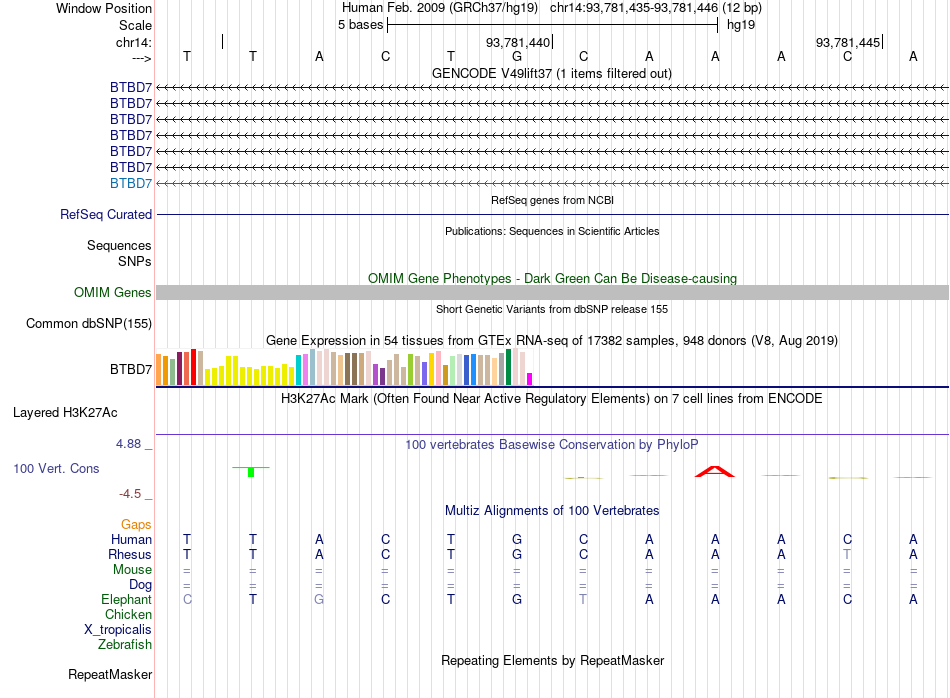Click the Layered H3K27Ac track label

65,413
